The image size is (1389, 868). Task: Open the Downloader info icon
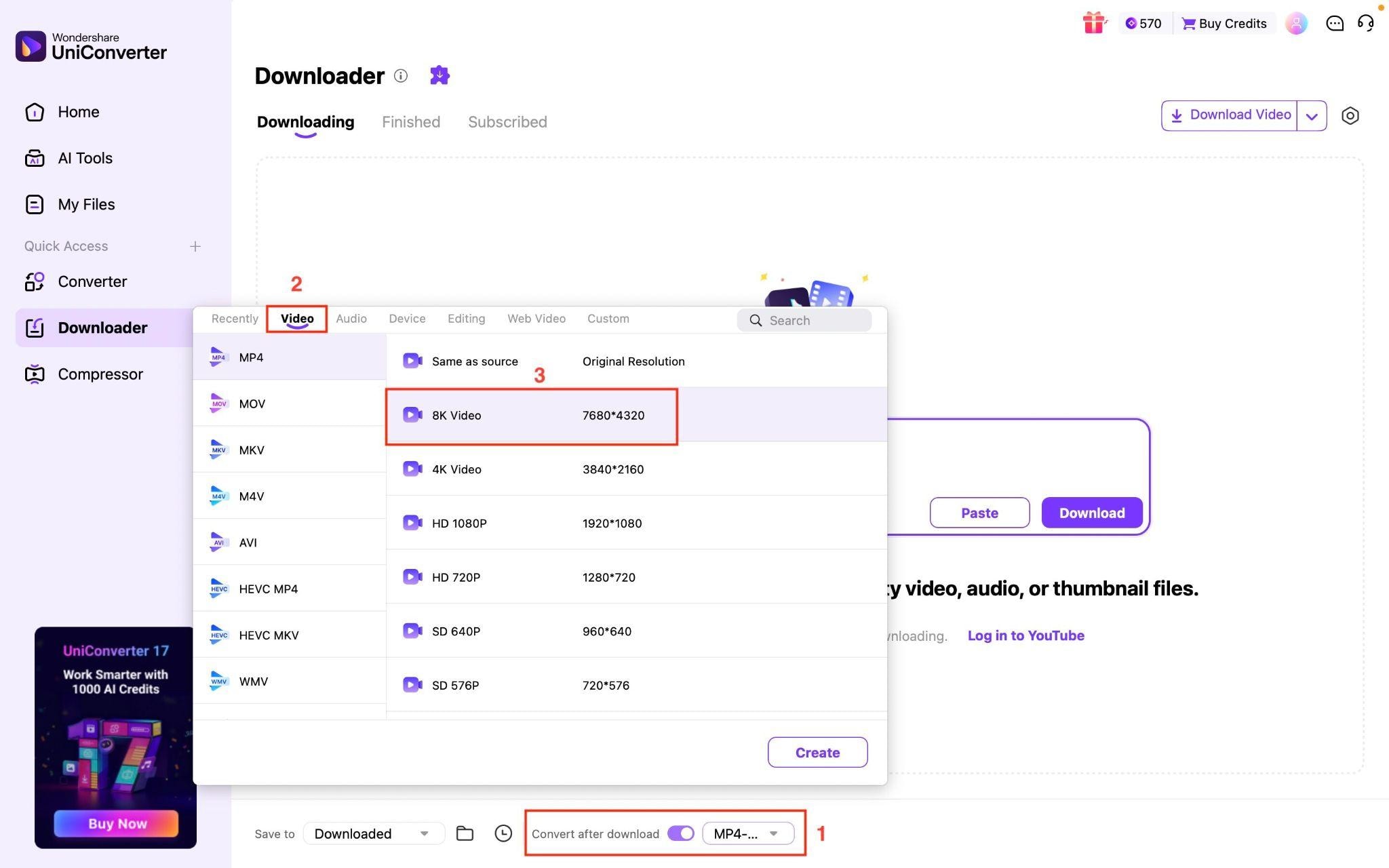click(401, 75)
